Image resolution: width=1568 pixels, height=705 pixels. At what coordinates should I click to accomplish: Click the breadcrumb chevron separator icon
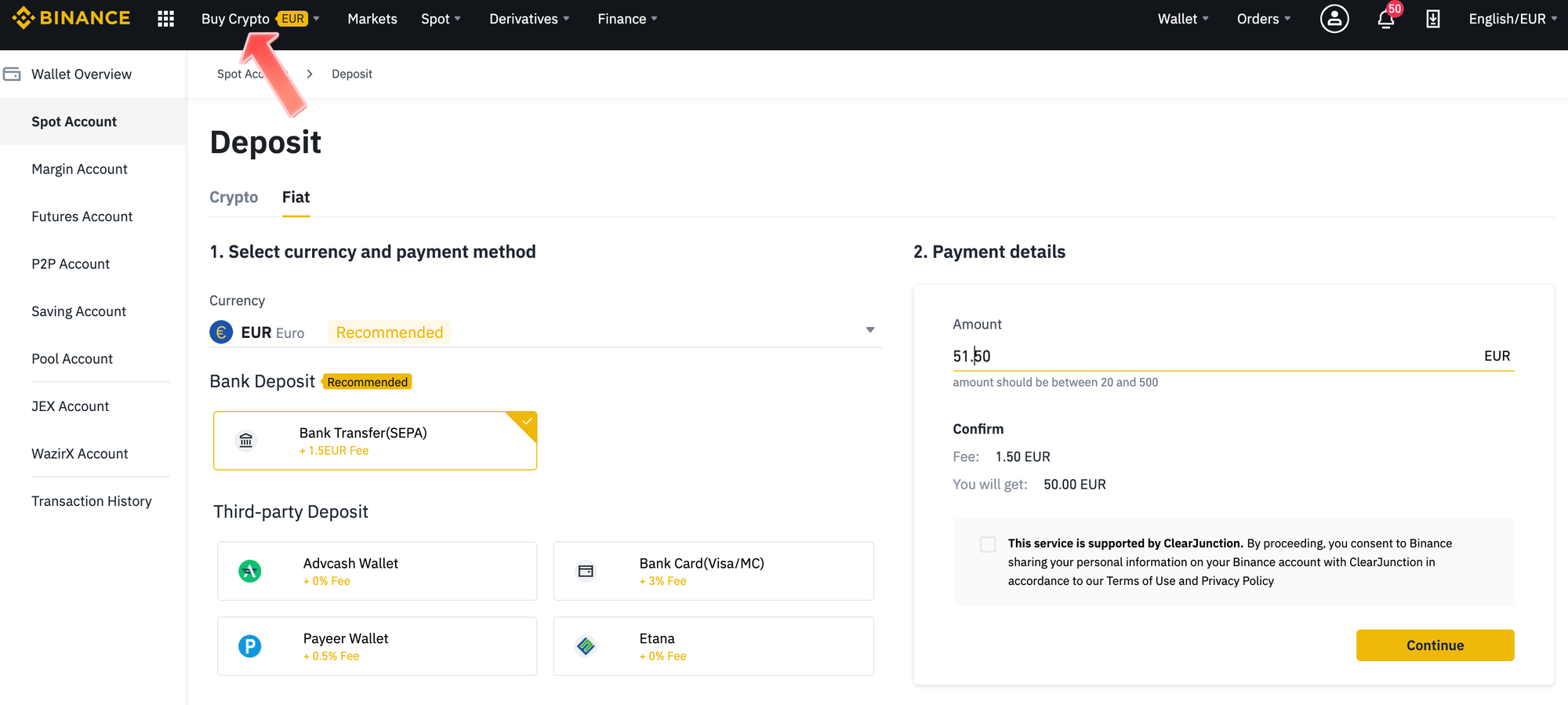coord(310,74)
